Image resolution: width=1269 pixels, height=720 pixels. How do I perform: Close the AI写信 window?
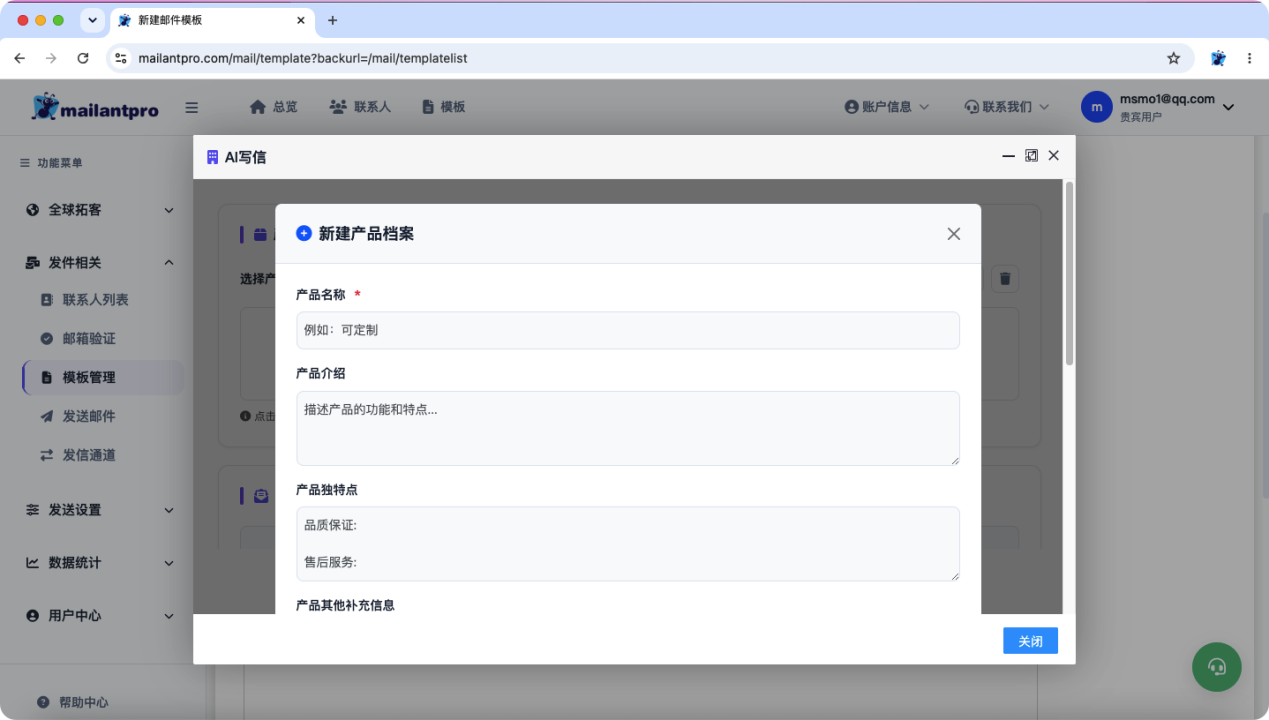(1054, 156)
